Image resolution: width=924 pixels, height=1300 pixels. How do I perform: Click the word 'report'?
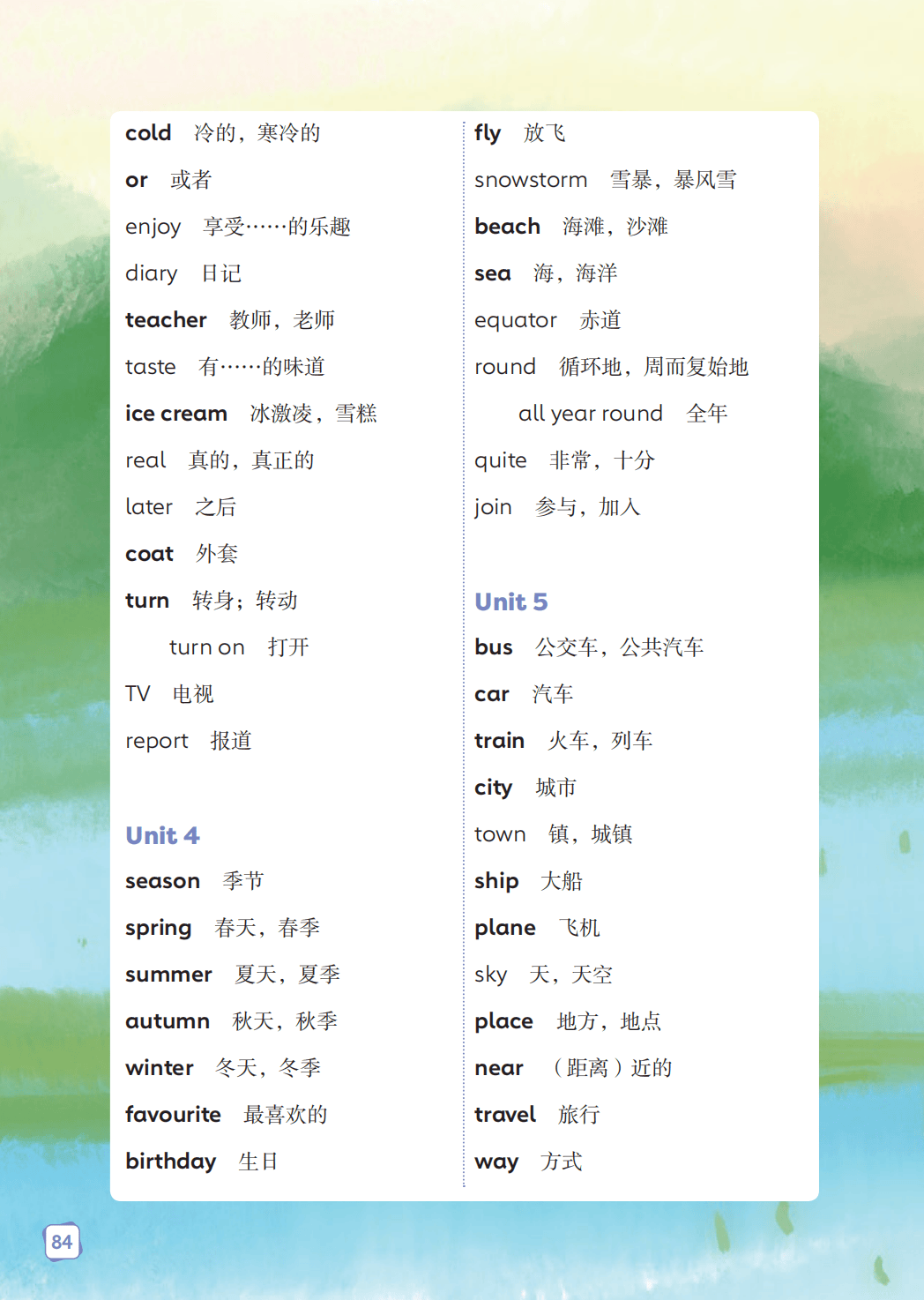pyautogui.click(x=156, y=741)
